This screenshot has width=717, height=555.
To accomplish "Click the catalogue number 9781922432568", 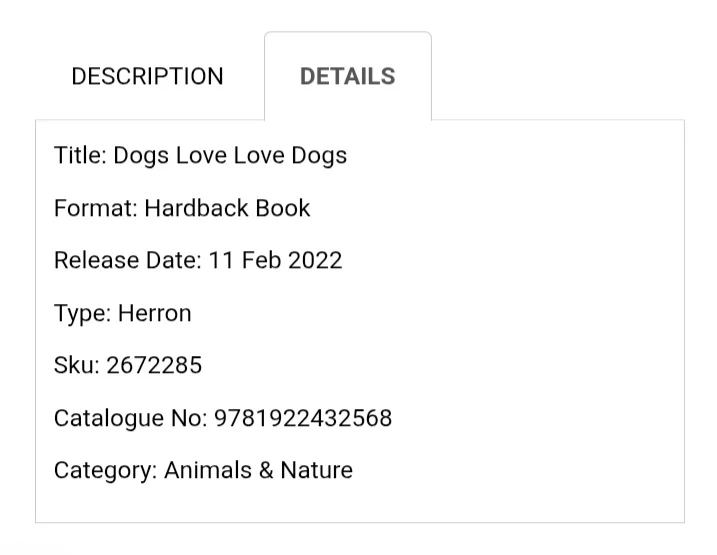I will (303, 418).
